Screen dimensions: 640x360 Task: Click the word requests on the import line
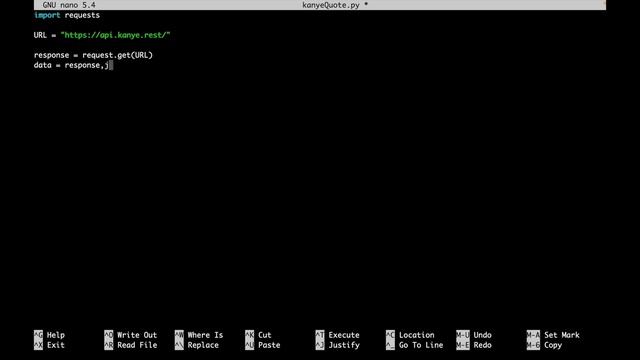pyautogui.click(x=82, y=15)
